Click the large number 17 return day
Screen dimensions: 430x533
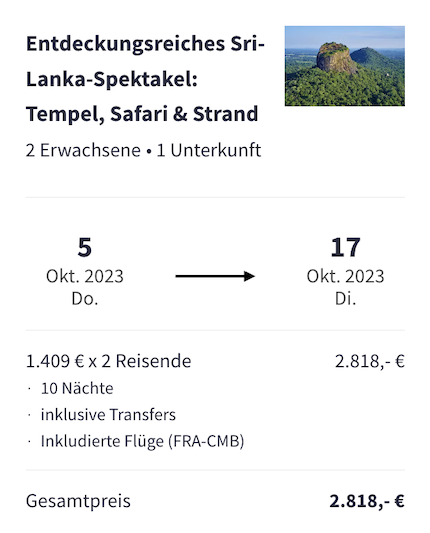click(345, 247)
